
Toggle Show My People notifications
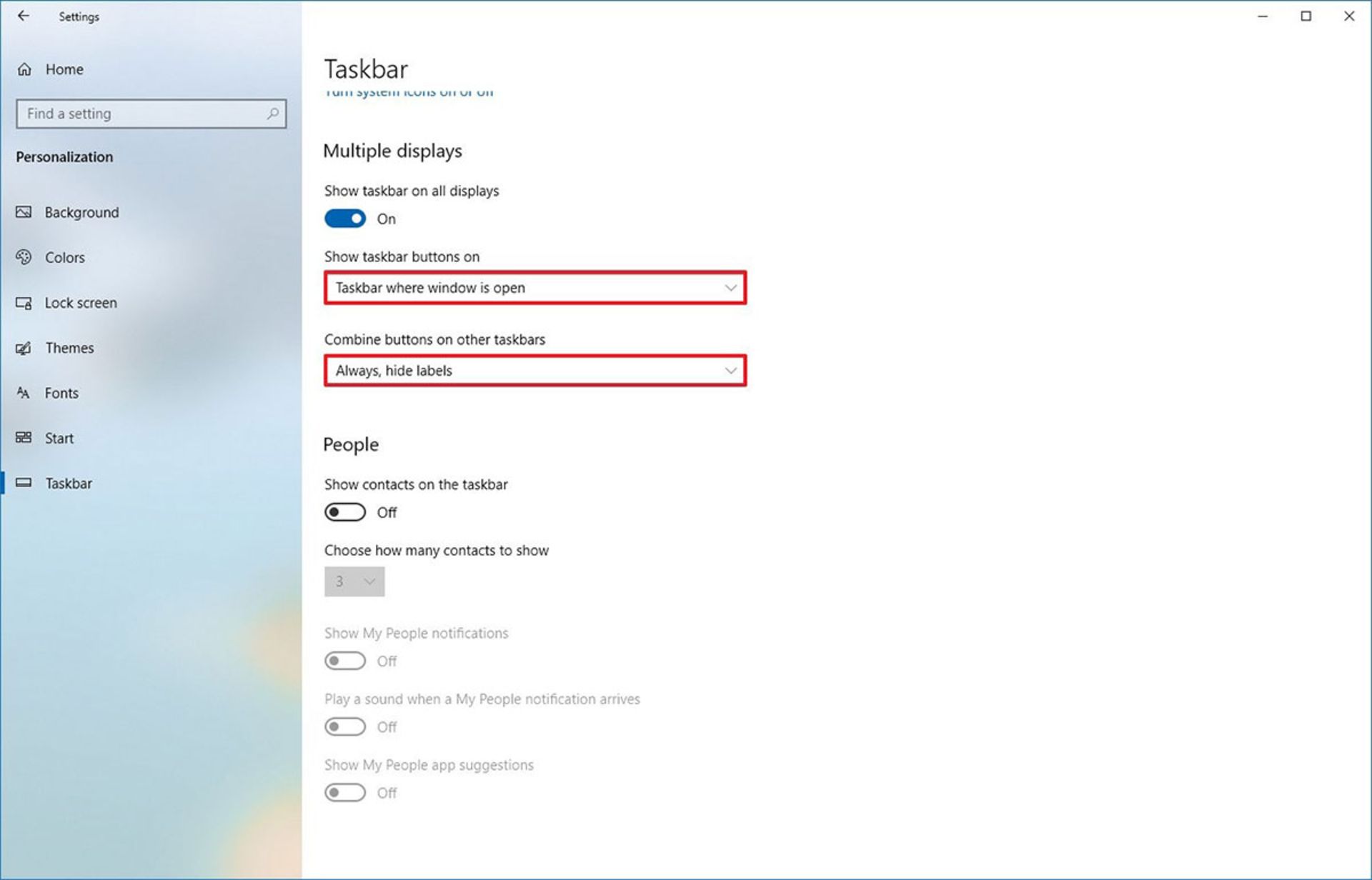click(x=344, y=660)
